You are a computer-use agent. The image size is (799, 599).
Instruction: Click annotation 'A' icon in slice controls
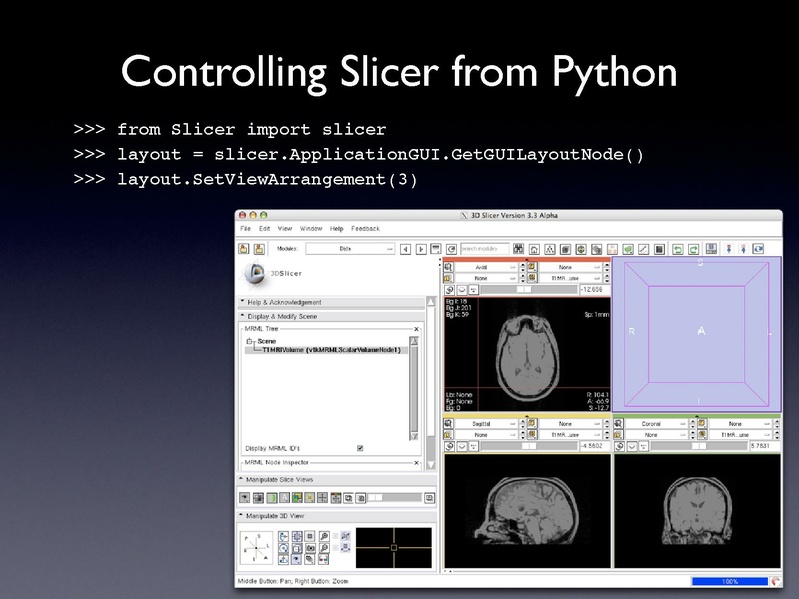pyautogui.click(x=284, y=498)
